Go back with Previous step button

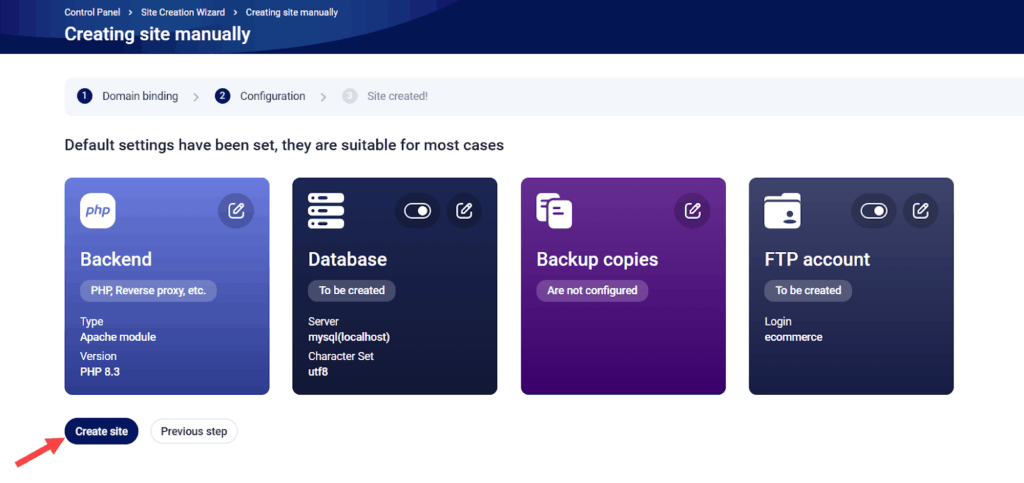click(x=194, y=431)
